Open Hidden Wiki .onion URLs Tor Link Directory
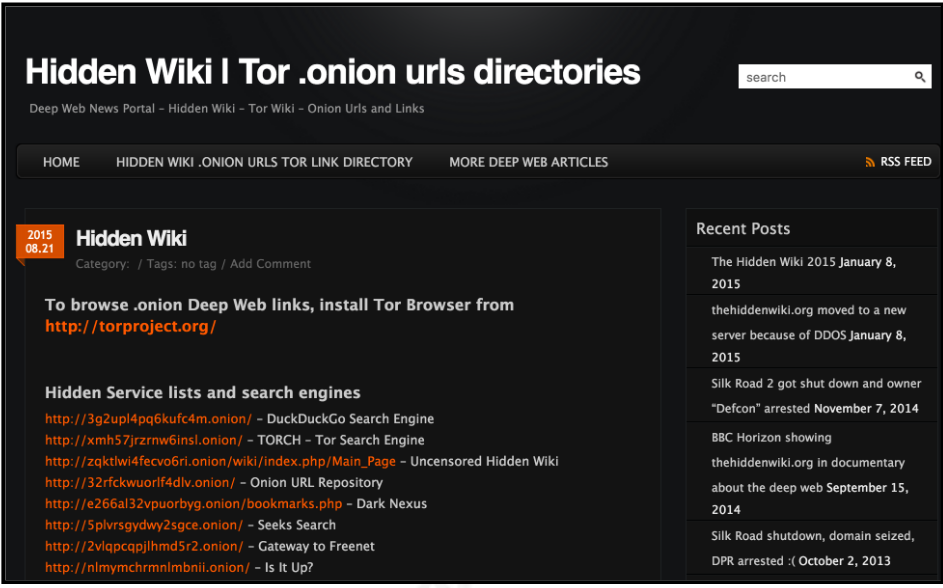The height and width of the screenshot is (588, 943). pyautogui.click(x=264, y=162)
